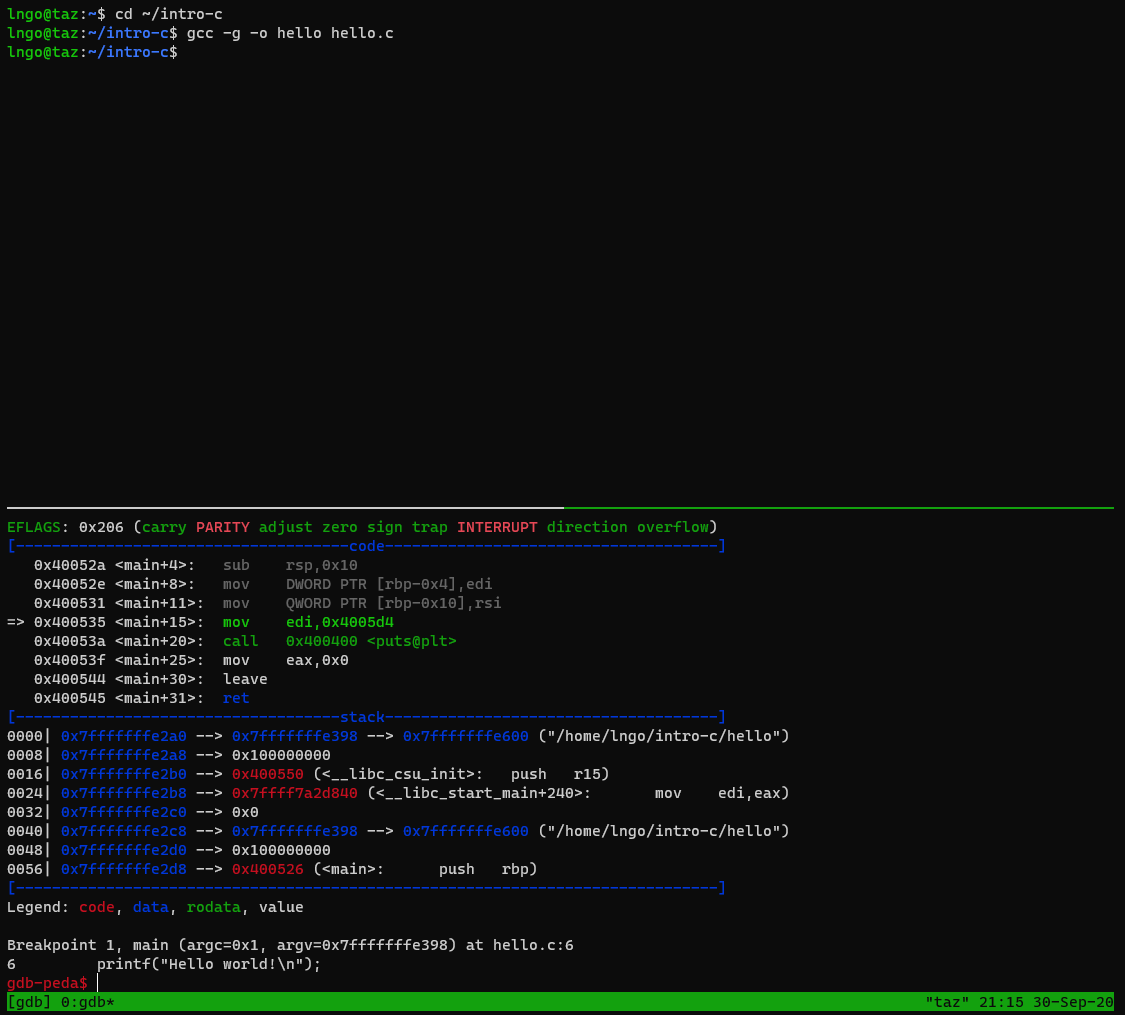Click red address '0x400526' for main
1125x1015 pixels.
(x=268, y=869)
